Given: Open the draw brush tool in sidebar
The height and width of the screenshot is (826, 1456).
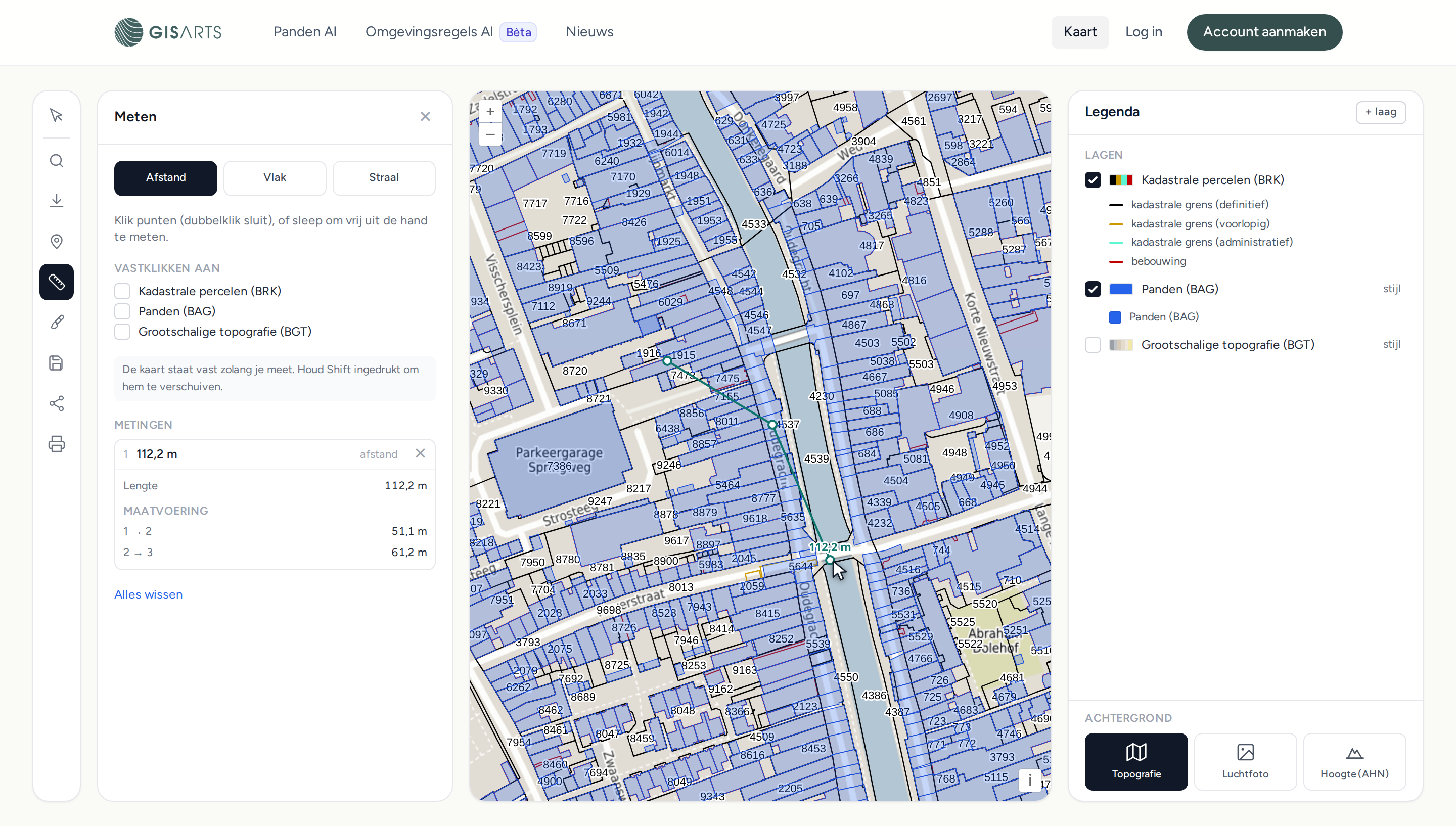Looking at the screenshot, I should pyautogui.click(x=56, y=322).
